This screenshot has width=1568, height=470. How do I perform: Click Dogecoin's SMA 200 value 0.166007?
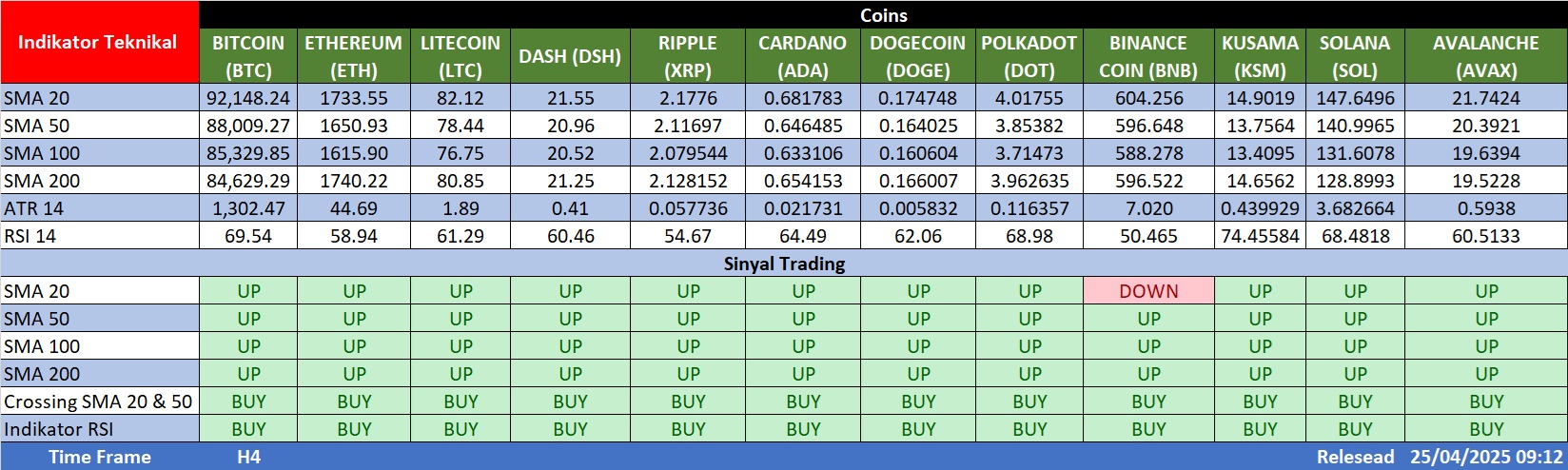point(918,181)
